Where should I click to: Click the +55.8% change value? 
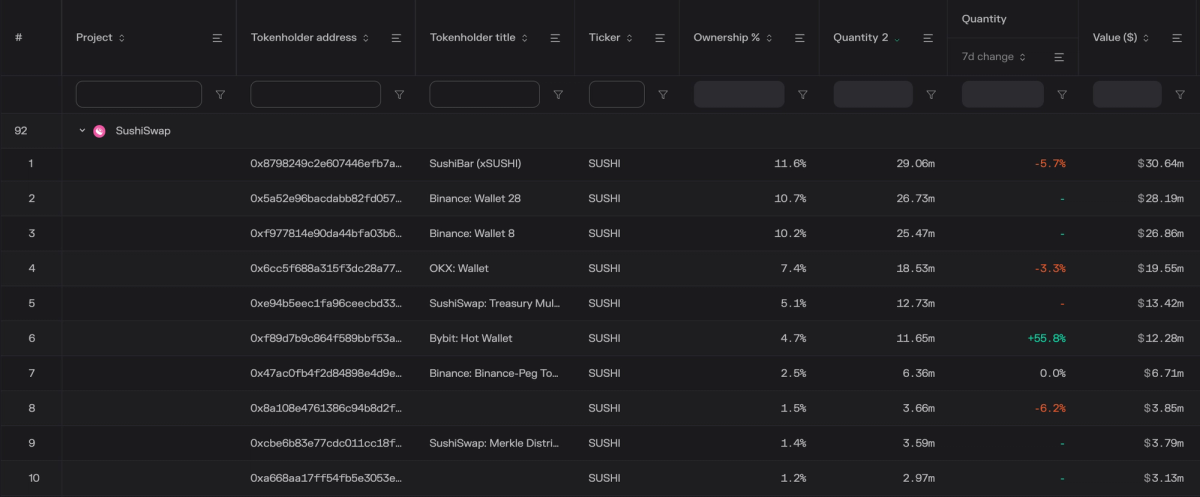pos(1046,338)
